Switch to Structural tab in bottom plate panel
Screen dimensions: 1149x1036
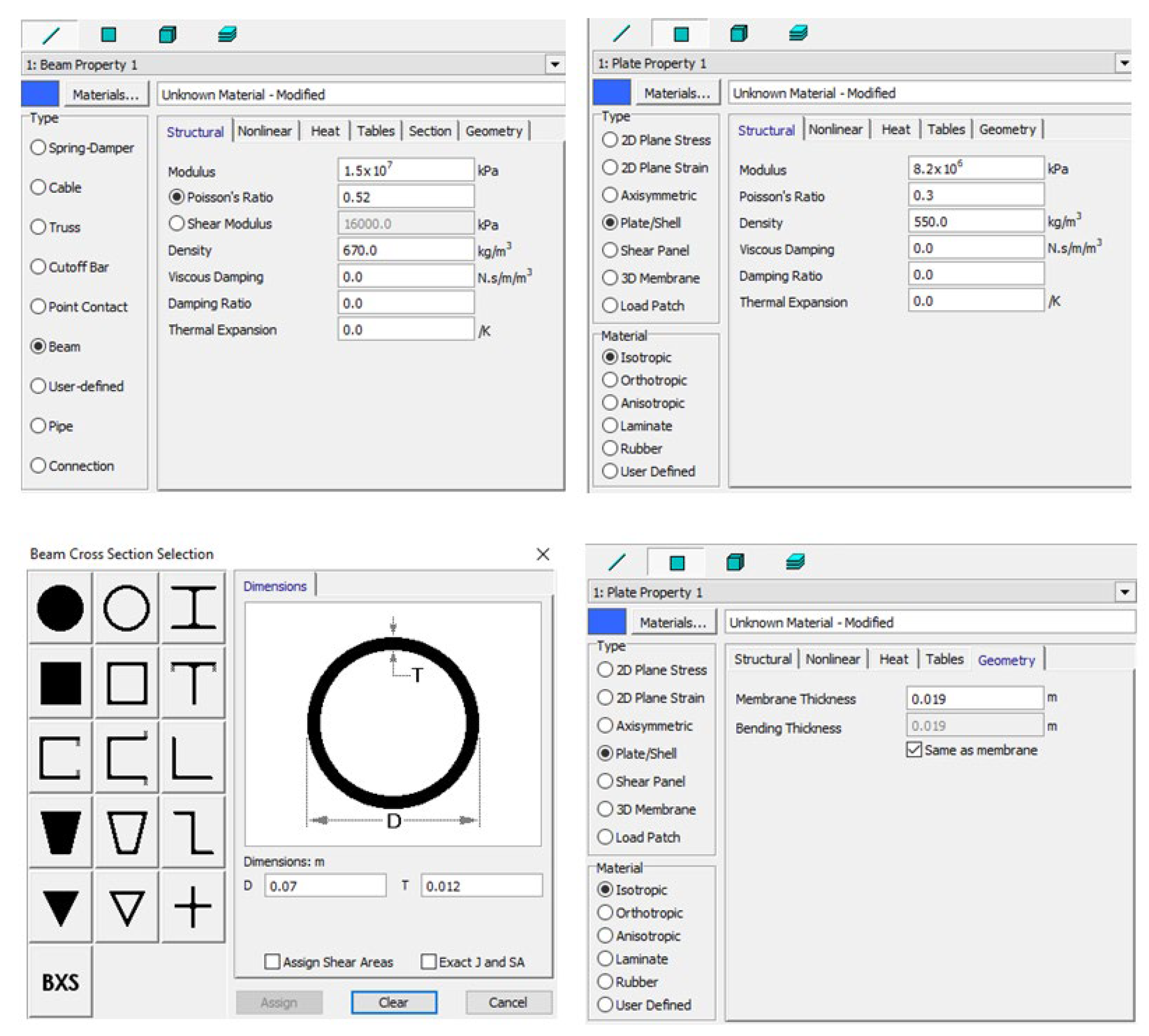762,659
